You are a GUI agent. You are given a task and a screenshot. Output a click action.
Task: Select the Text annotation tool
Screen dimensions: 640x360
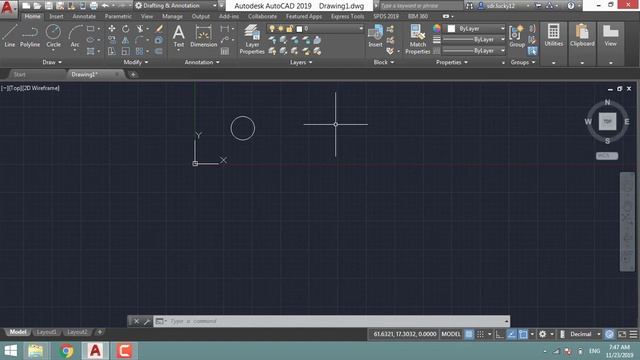pyautogui.click(x=178, y=36)
